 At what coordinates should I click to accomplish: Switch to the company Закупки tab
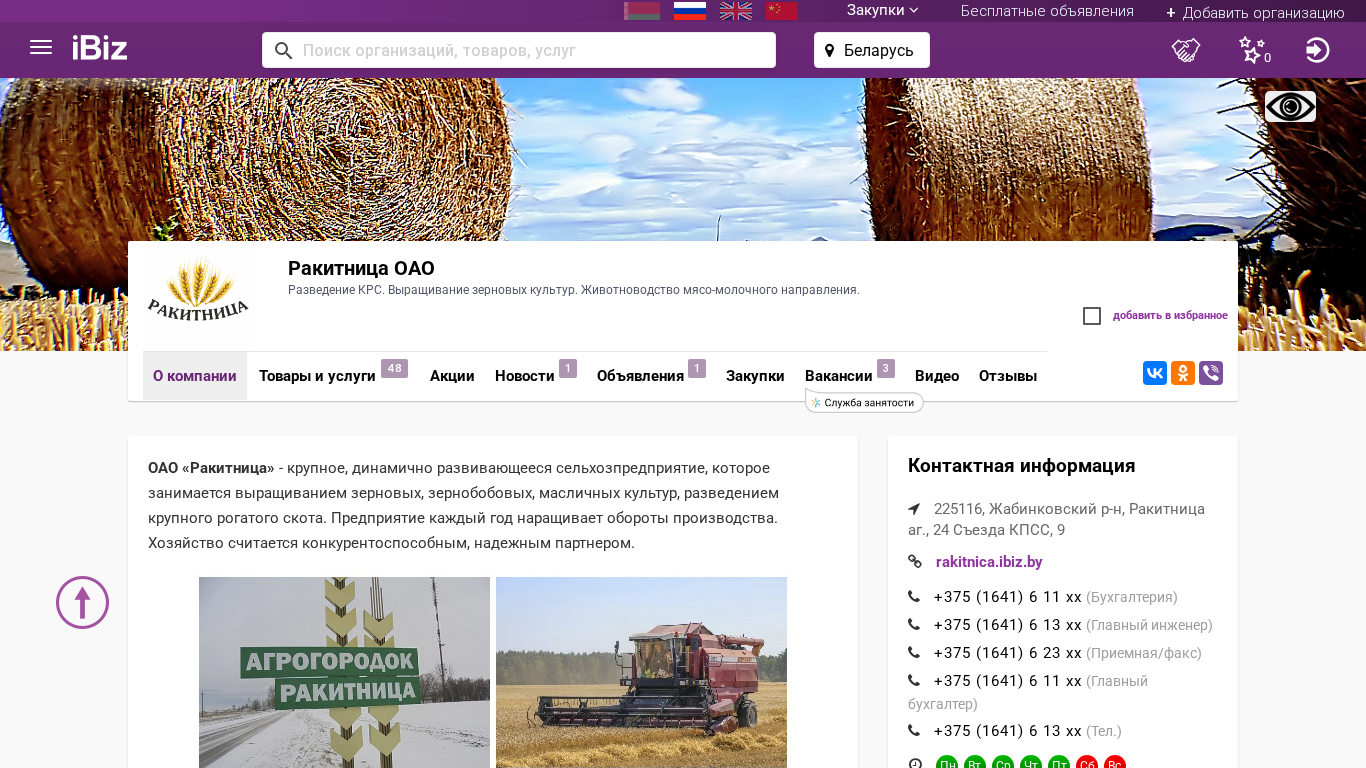[x=755, y=376]
